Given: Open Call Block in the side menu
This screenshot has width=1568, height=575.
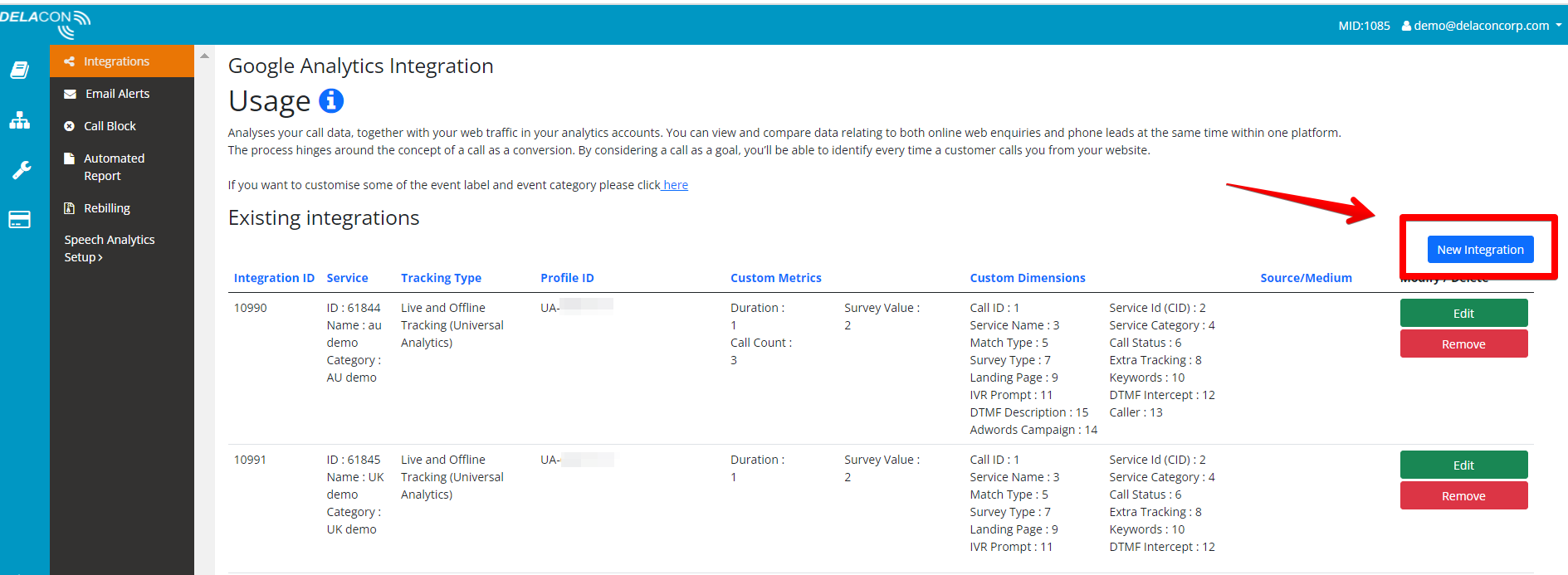Looking at the screenshot, I should pyautogui.click(x=122, y=126).
